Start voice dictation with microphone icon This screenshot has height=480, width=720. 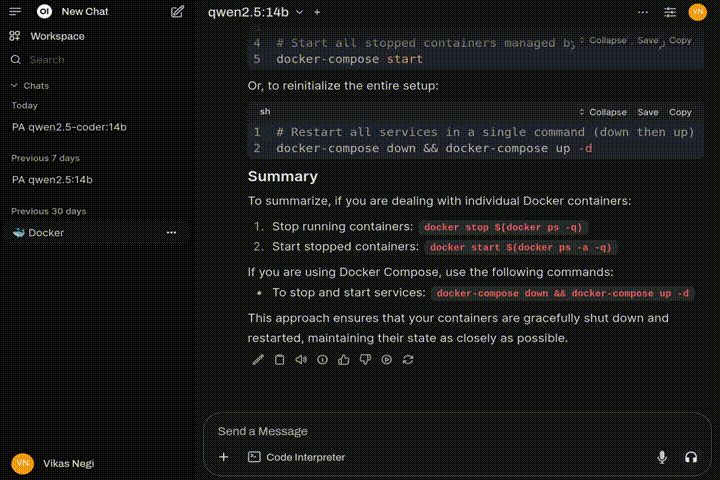tap(662, 457)
